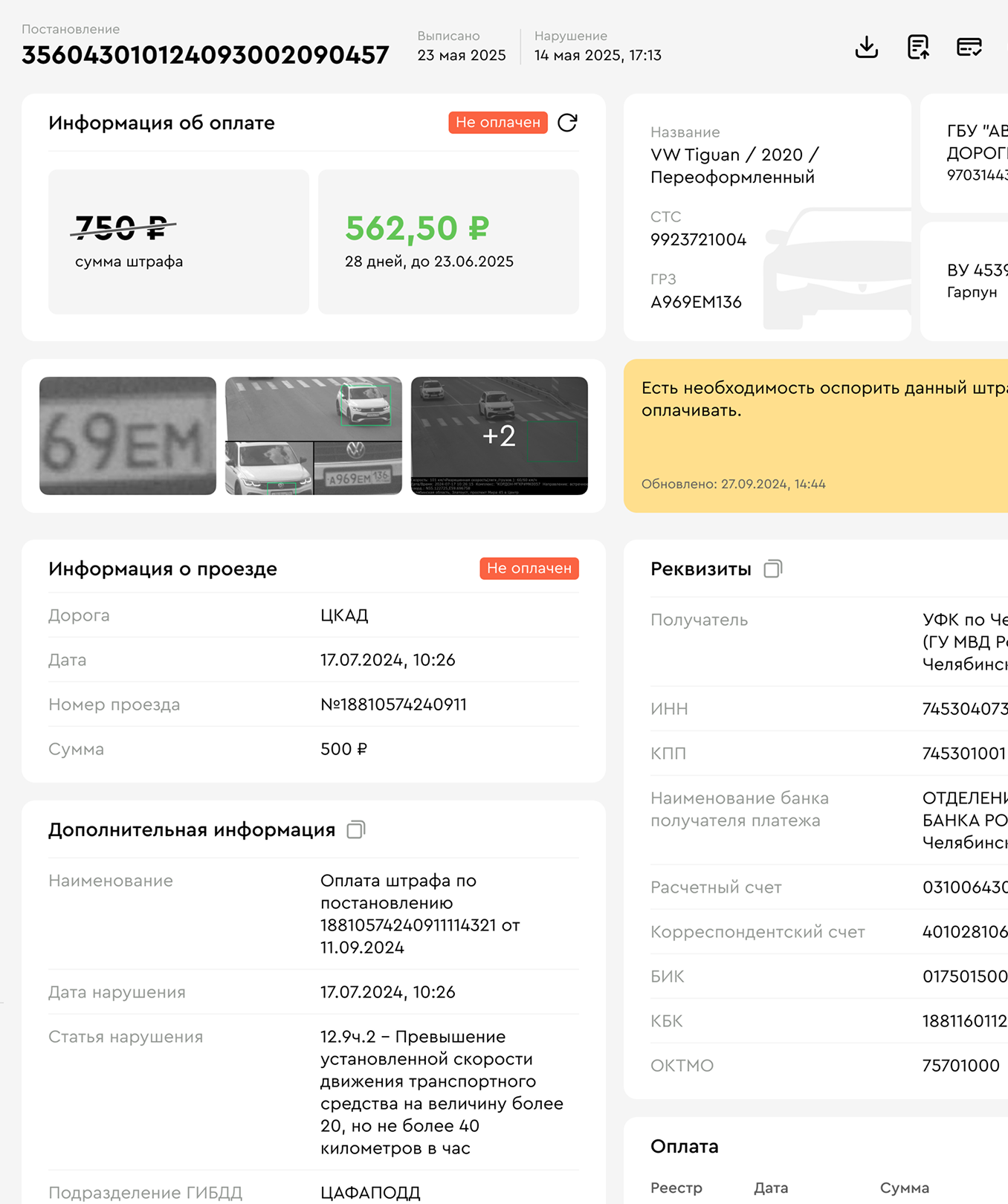Click the Оплата Дата column header
This screenshot has height=1204, width=1008.
tap(771, 1188)
